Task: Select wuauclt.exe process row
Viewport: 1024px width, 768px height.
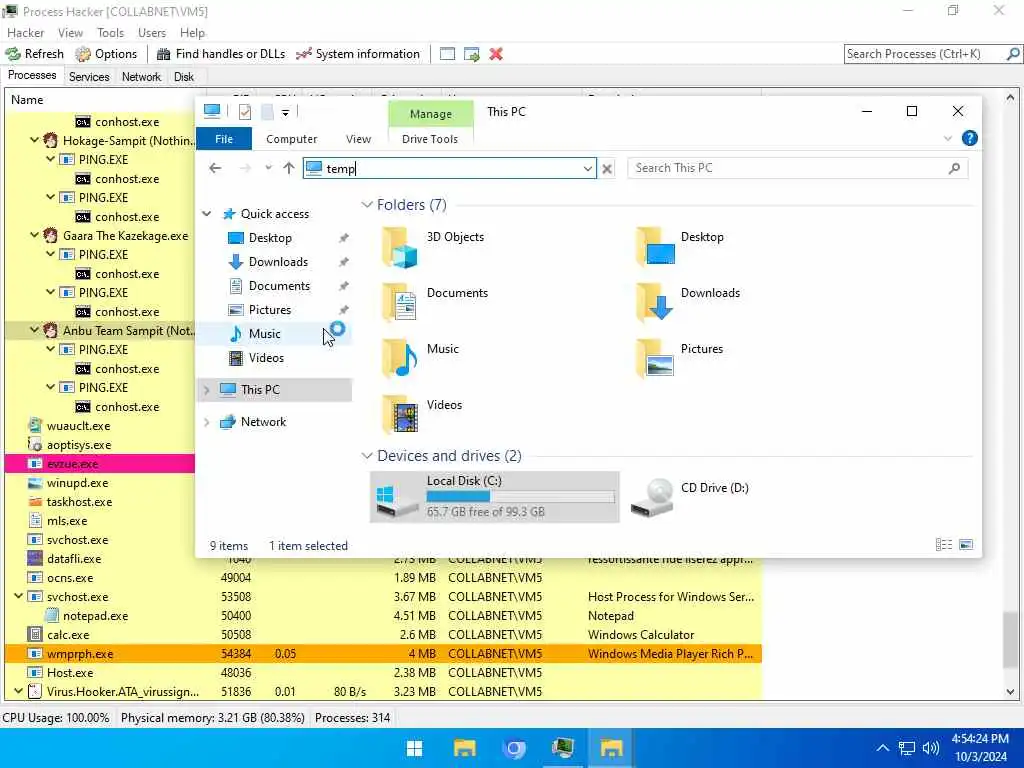Action: [100, 426]
